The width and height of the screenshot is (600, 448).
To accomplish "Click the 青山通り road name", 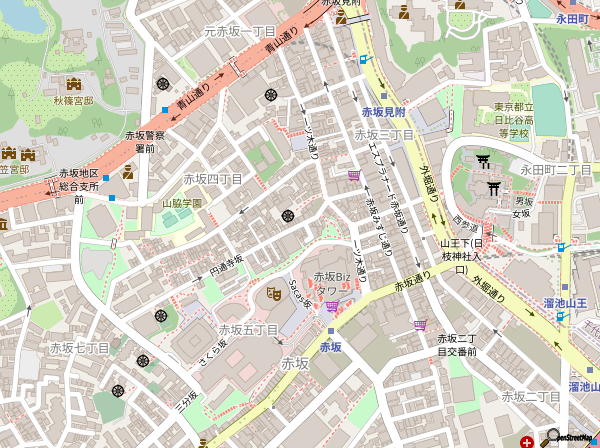I will point(284,41).
